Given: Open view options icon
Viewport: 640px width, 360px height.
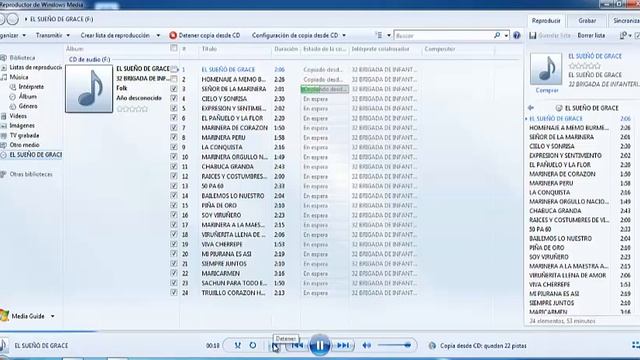Looking at the screenshot, I should (x=379, y=36).
